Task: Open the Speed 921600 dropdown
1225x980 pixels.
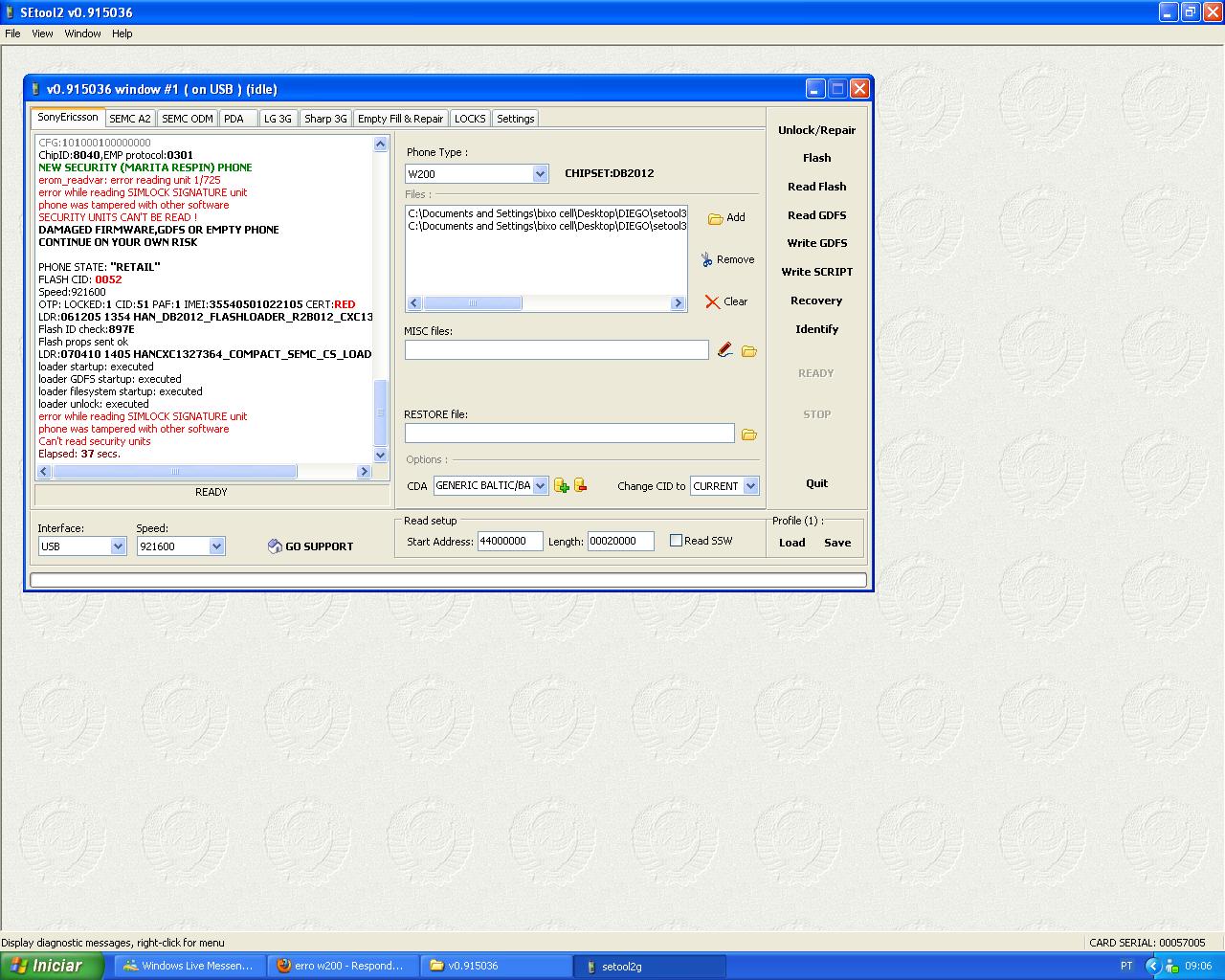Action: pos(217,546)
